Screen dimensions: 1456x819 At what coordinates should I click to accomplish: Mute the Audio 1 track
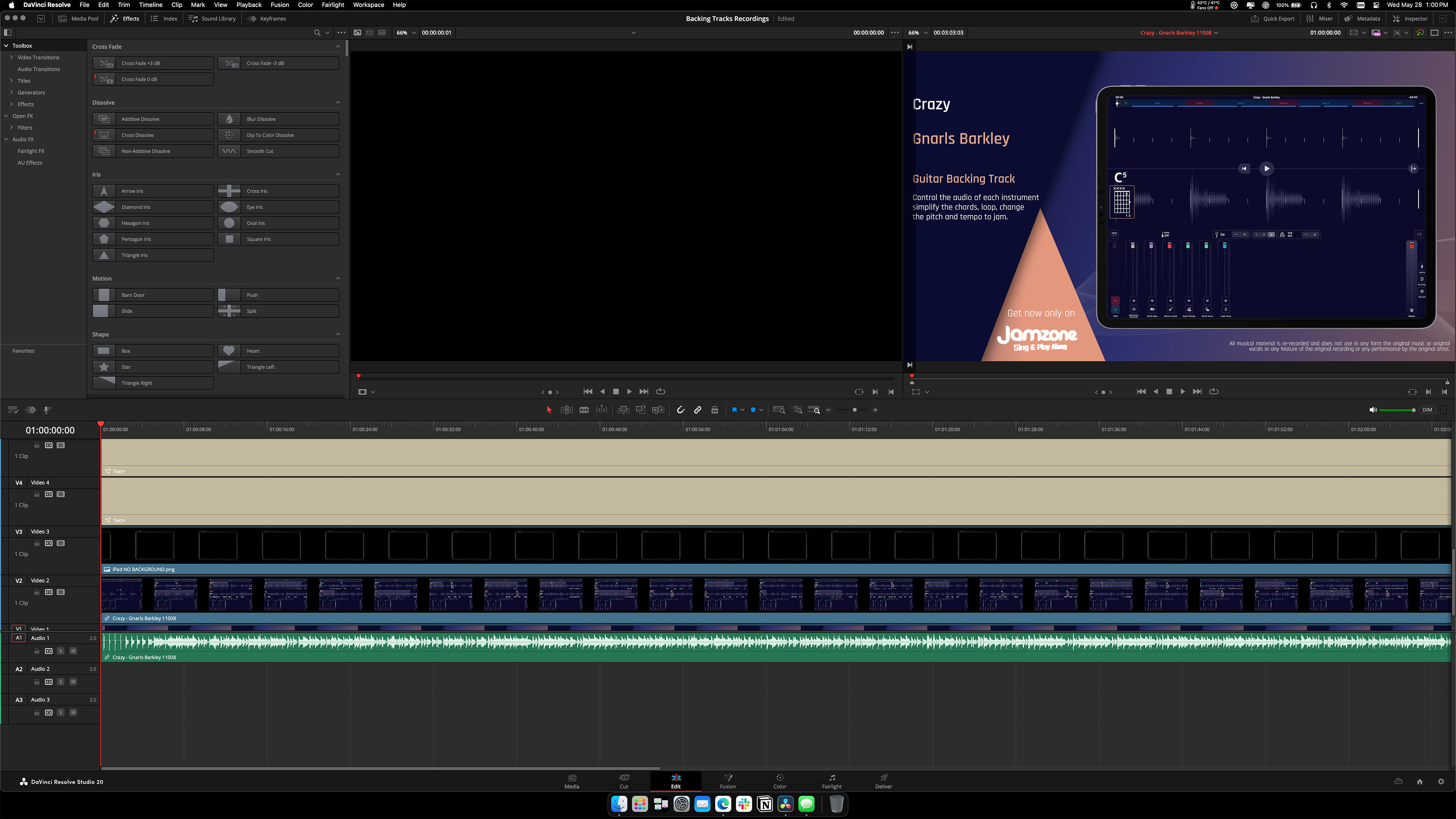[x=73, y=651]
